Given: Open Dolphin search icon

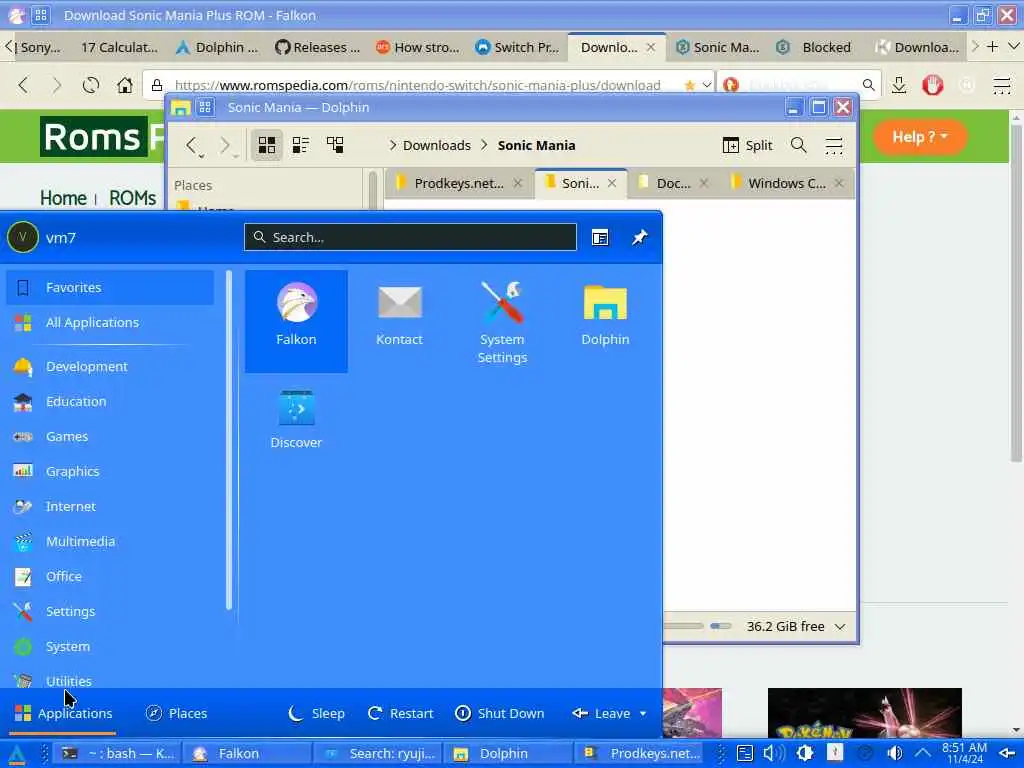Looking at the screenshot, I should click(798, 145).
